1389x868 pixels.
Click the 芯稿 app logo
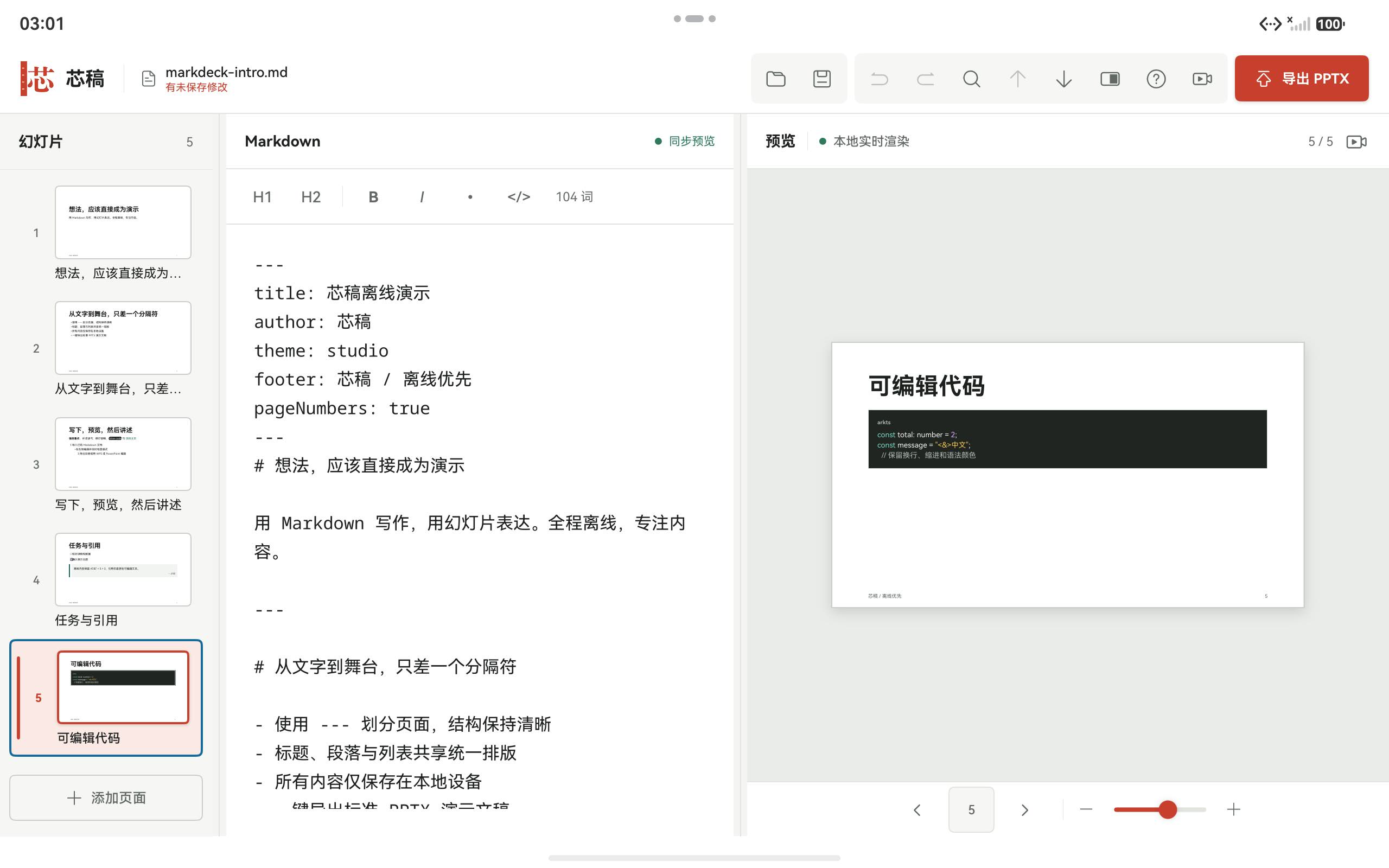[x=37, y=79]
